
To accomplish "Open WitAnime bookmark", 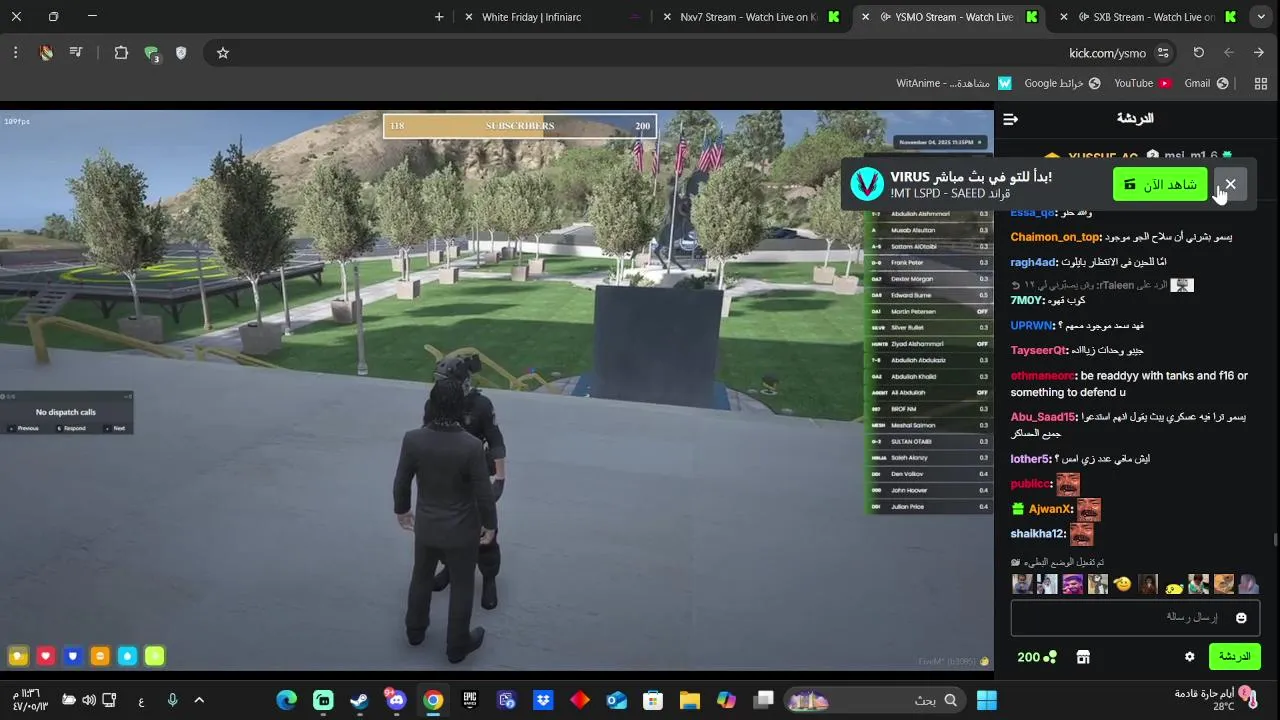I will pyautogui.click(x=954, y=84).
